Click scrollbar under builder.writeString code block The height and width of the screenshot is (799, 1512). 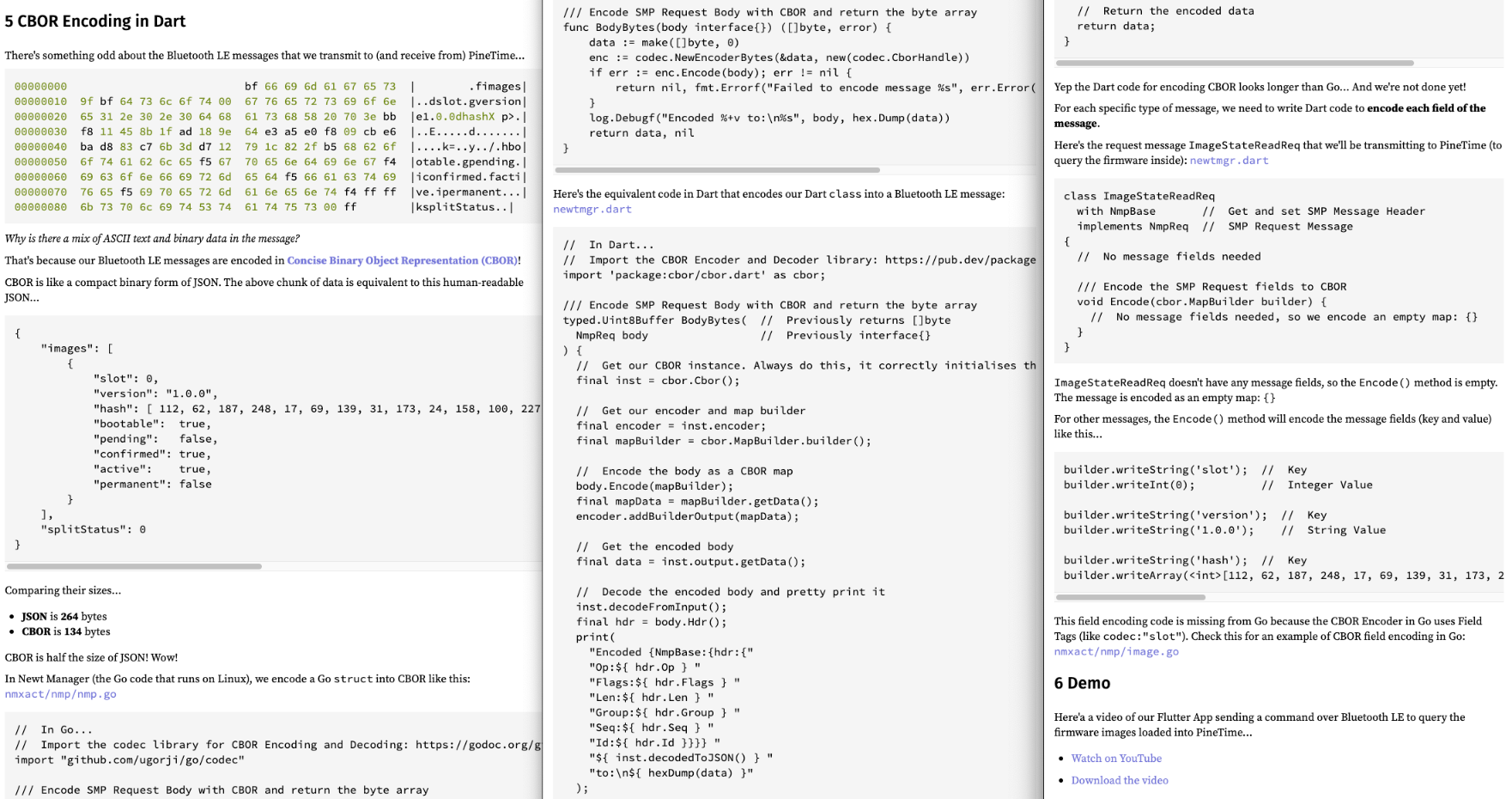[x=1131, y=597]
